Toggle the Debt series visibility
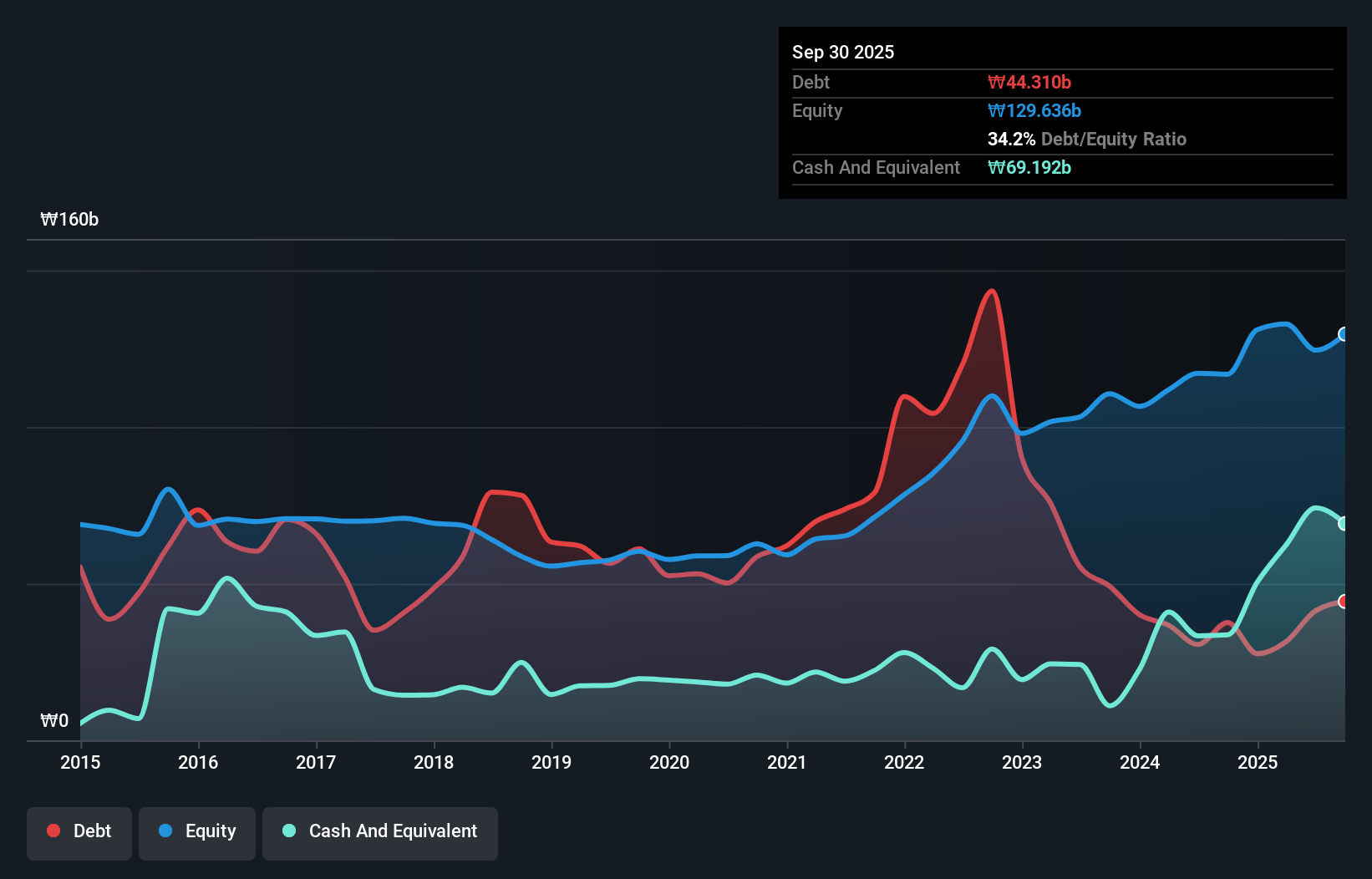The width and height of the screenshot is (1372, 879). click(79, 831)
